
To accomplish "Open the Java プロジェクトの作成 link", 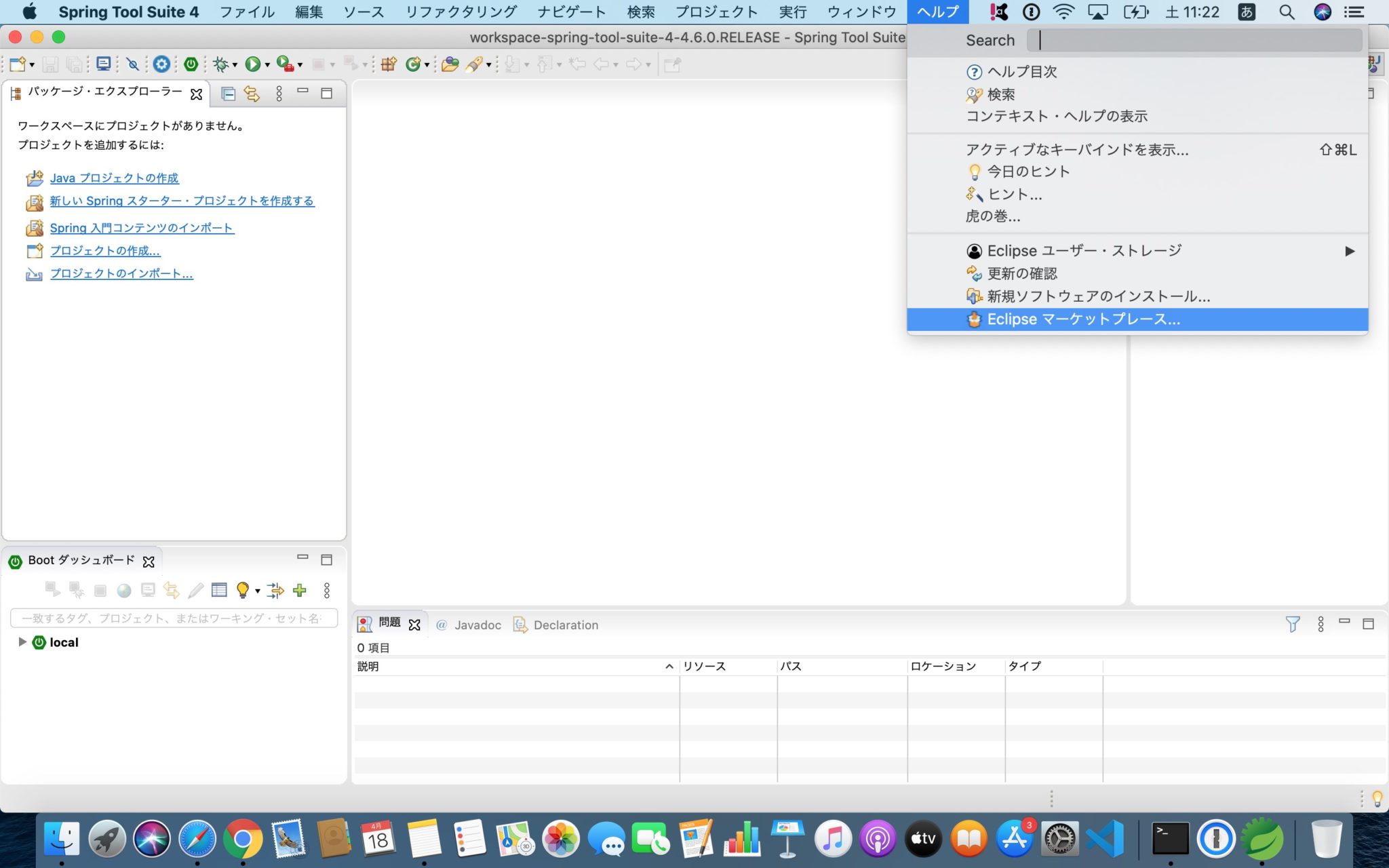I will 114,178.
